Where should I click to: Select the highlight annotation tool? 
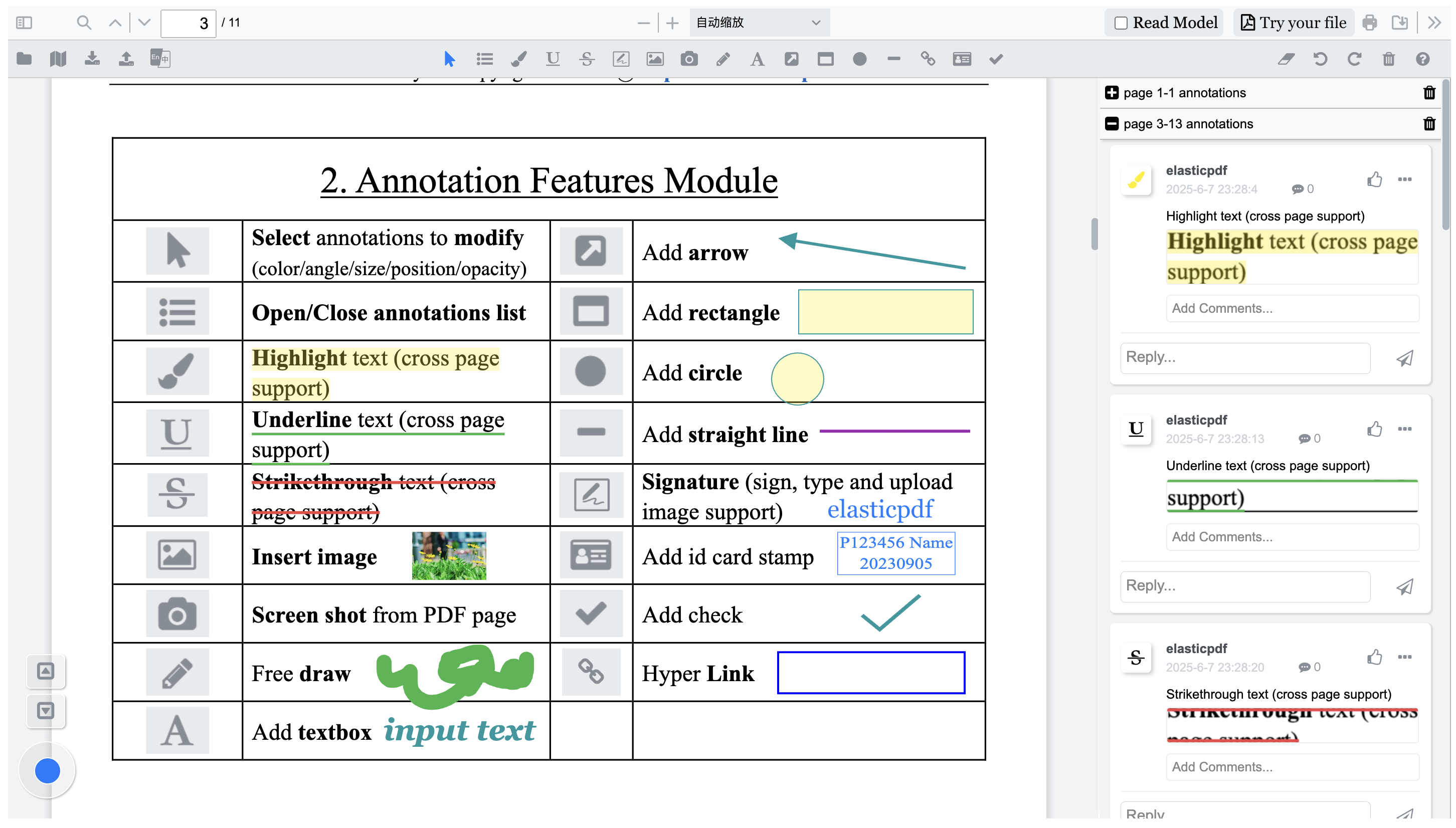[518, 59]
